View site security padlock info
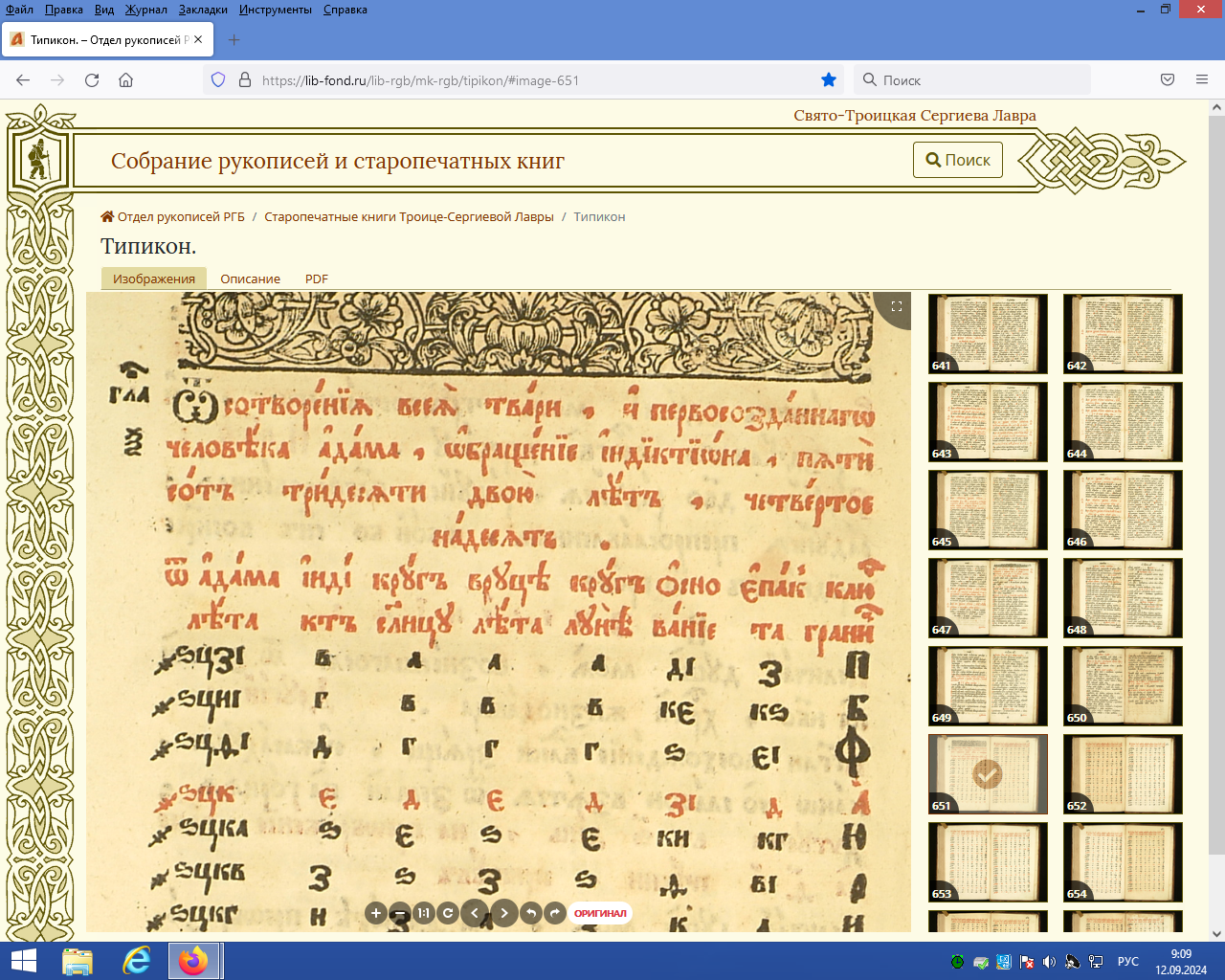This screenshot has height=980, width=1225. tap(244, 80)
